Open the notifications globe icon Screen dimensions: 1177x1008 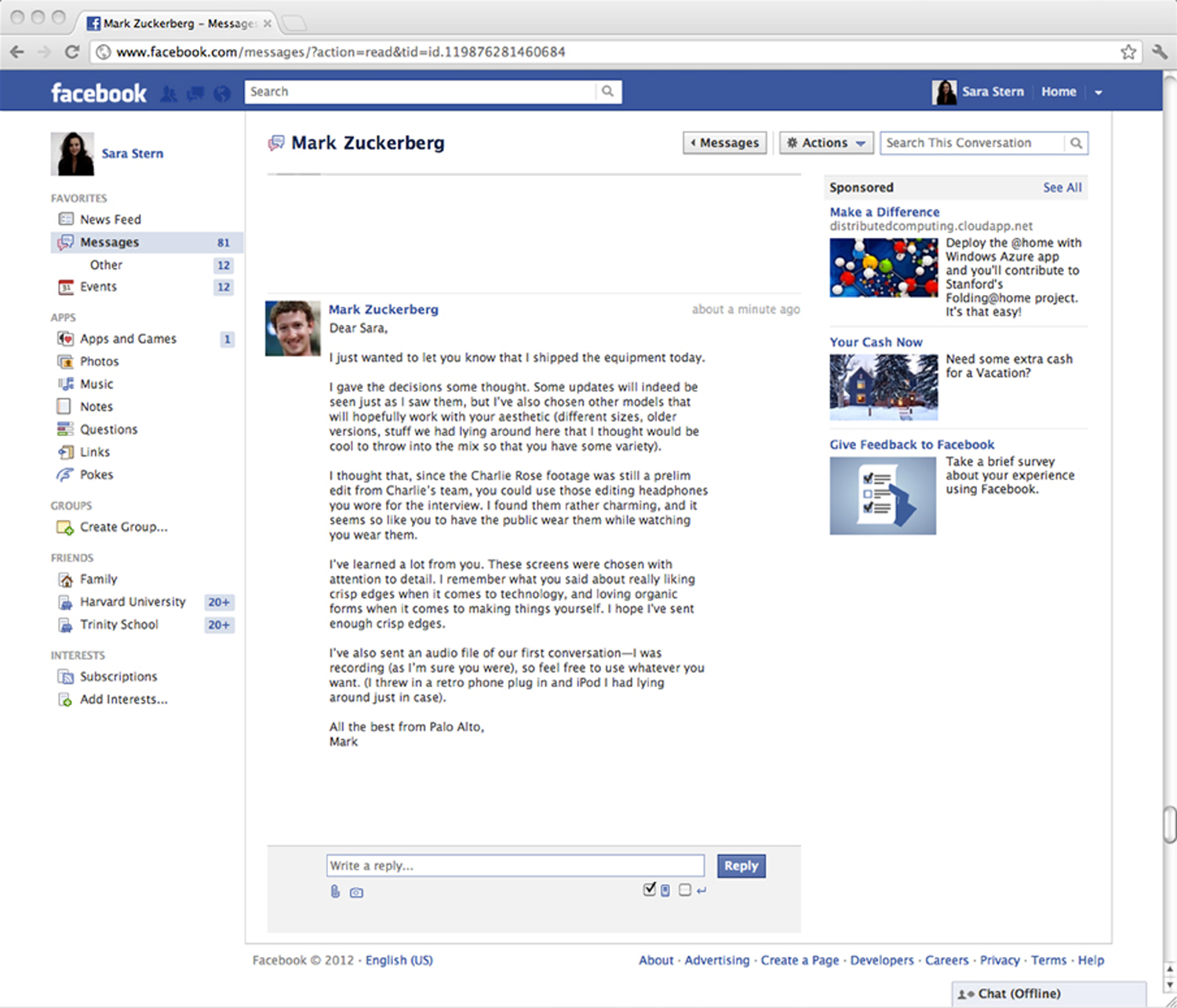point(222,93)
